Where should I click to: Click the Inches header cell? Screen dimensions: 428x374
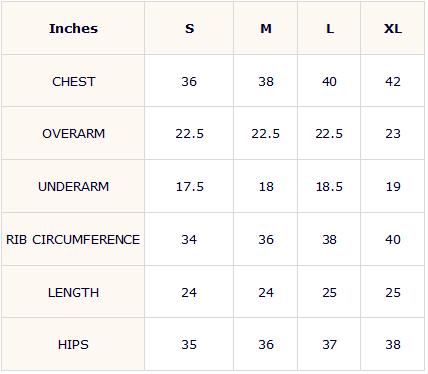(x=73, y=28)
